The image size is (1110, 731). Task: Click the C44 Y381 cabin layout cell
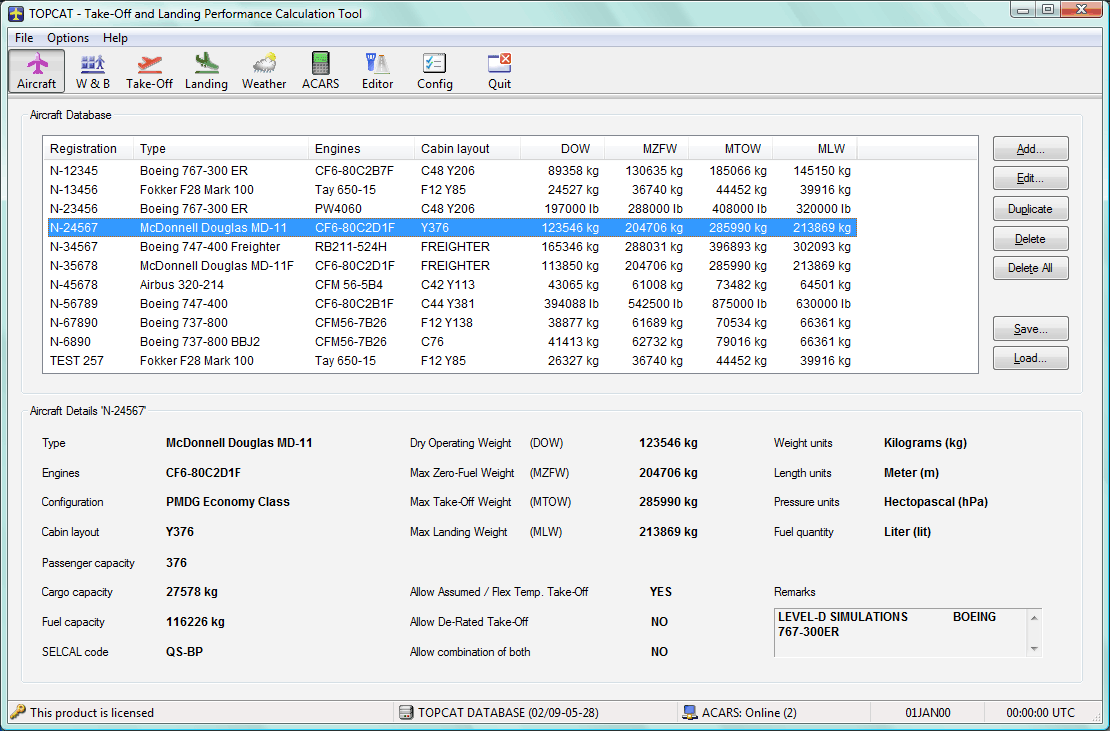point(447,304)
